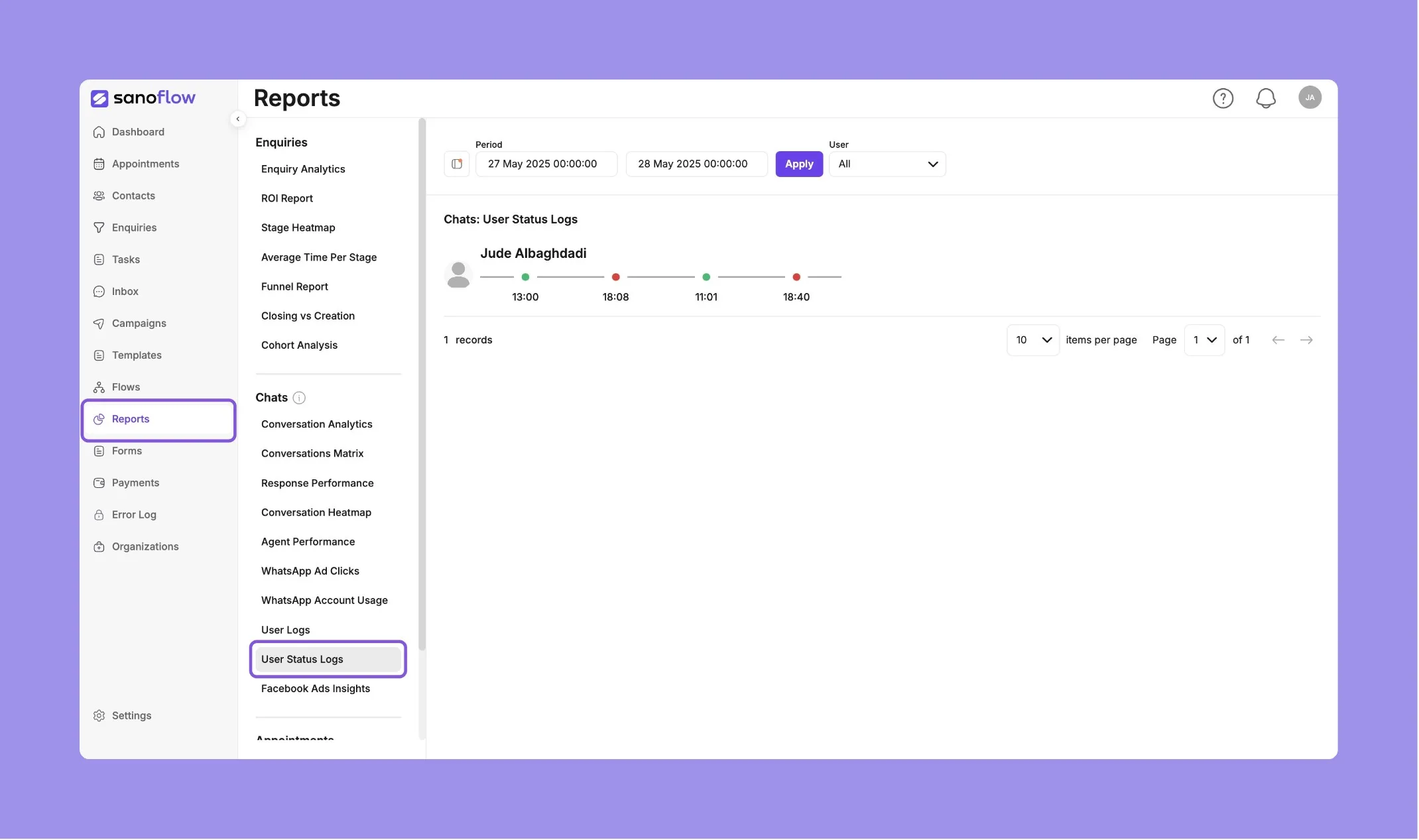Click the Chats info icon
This screenshot has height=840, width=1419.
click(x=299, y=398)
